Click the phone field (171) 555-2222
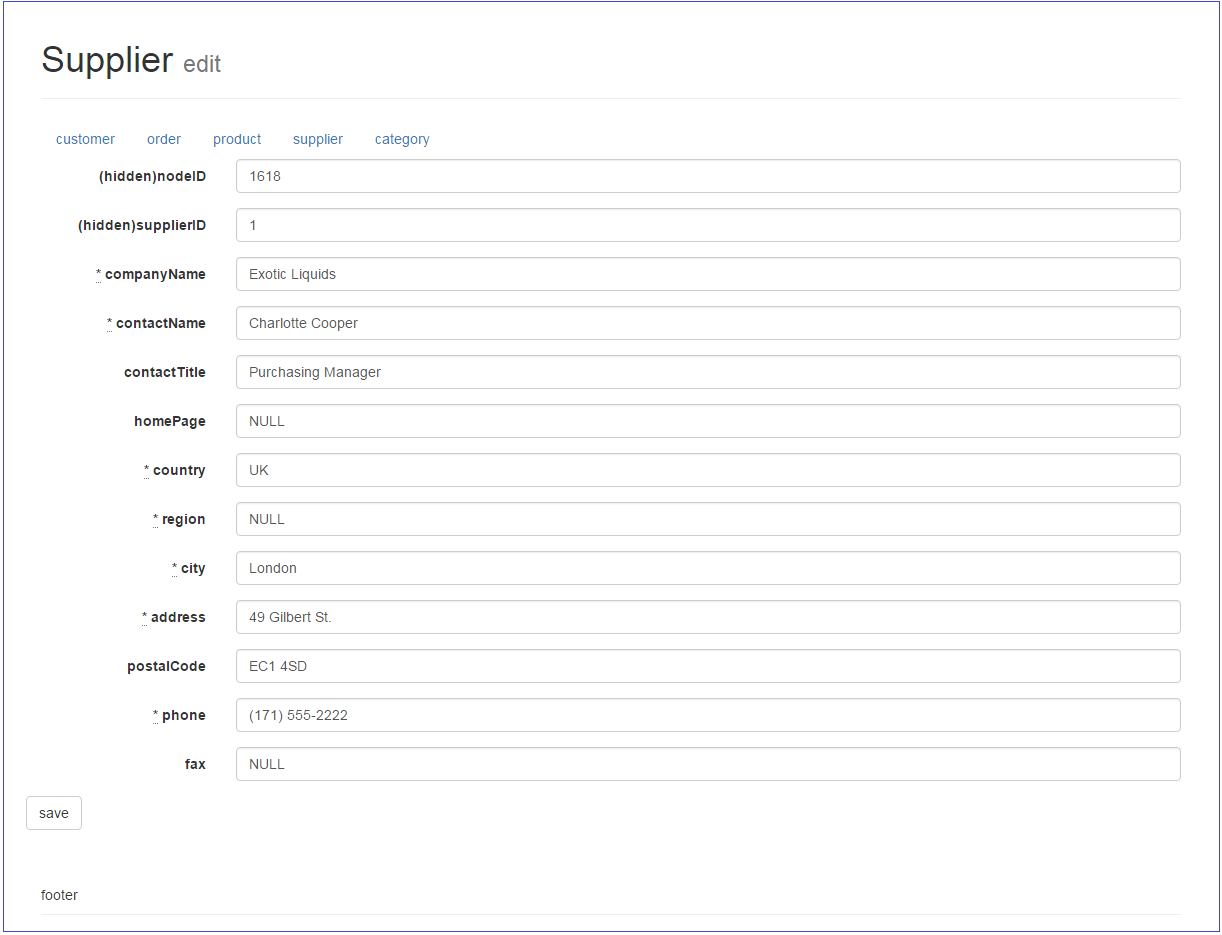 pos(708,715)
